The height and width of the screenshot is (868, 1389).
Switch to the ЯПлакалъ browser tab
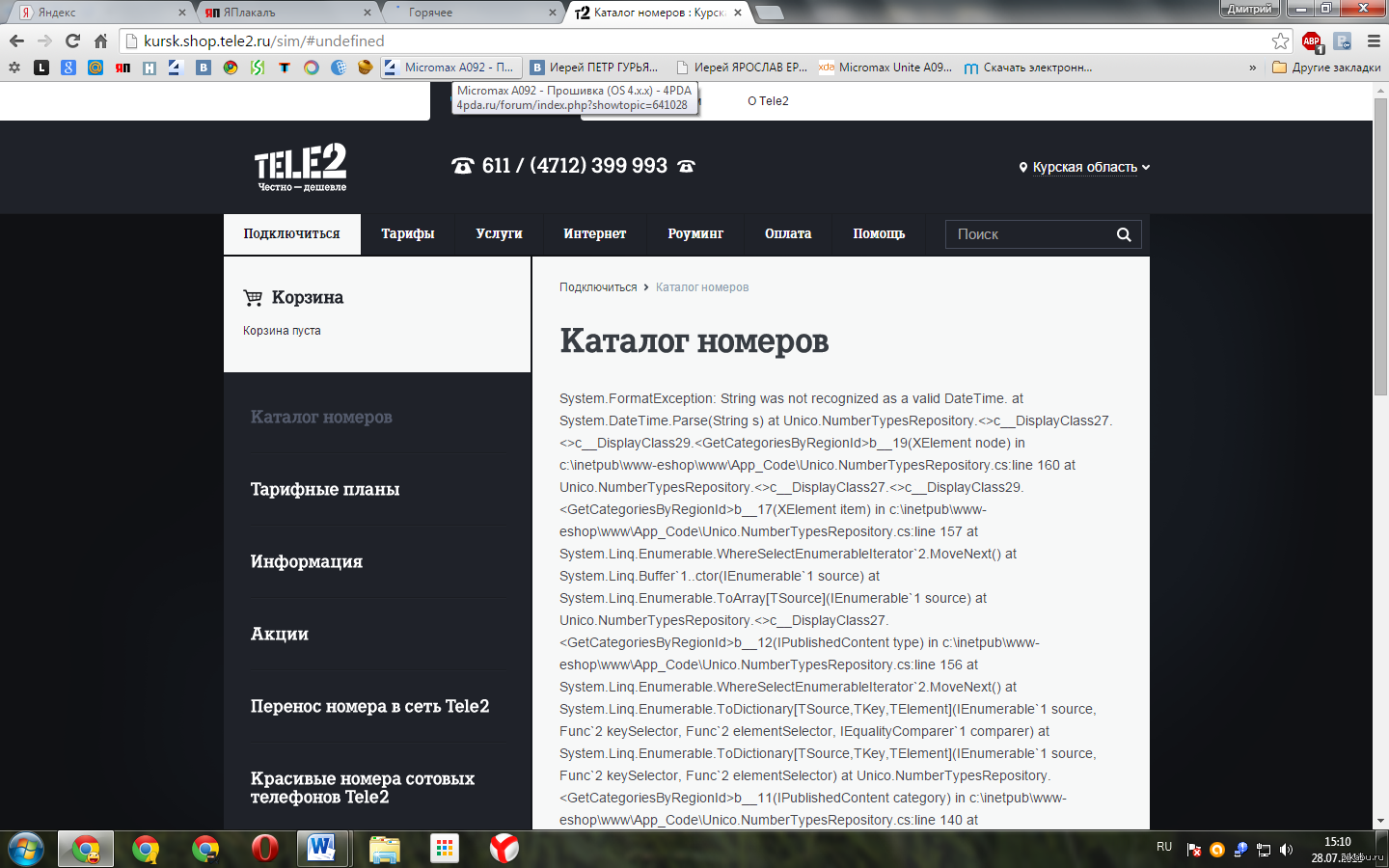pos(285,13)
